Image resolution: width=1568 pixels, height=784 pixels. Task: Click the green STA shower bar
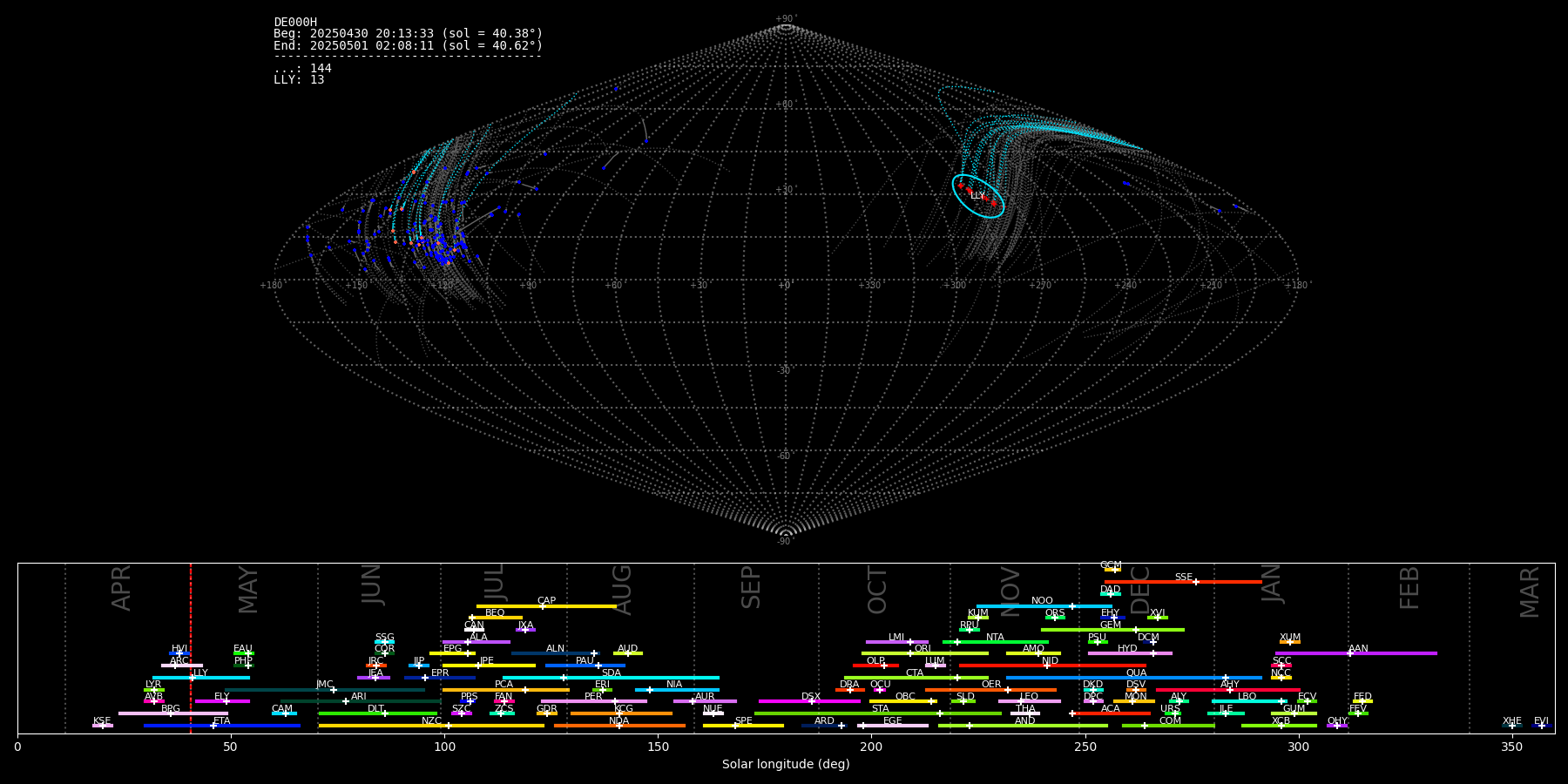coord(878,713)
